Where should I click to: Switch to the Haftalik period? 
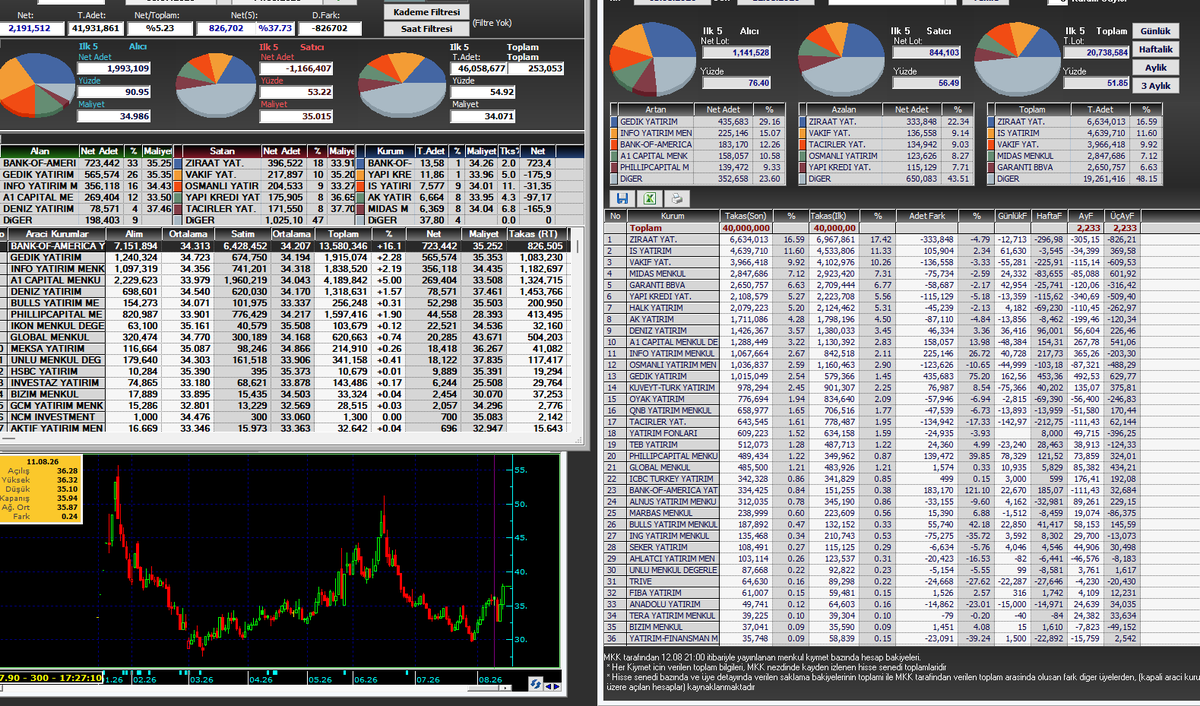point(1156,49)
